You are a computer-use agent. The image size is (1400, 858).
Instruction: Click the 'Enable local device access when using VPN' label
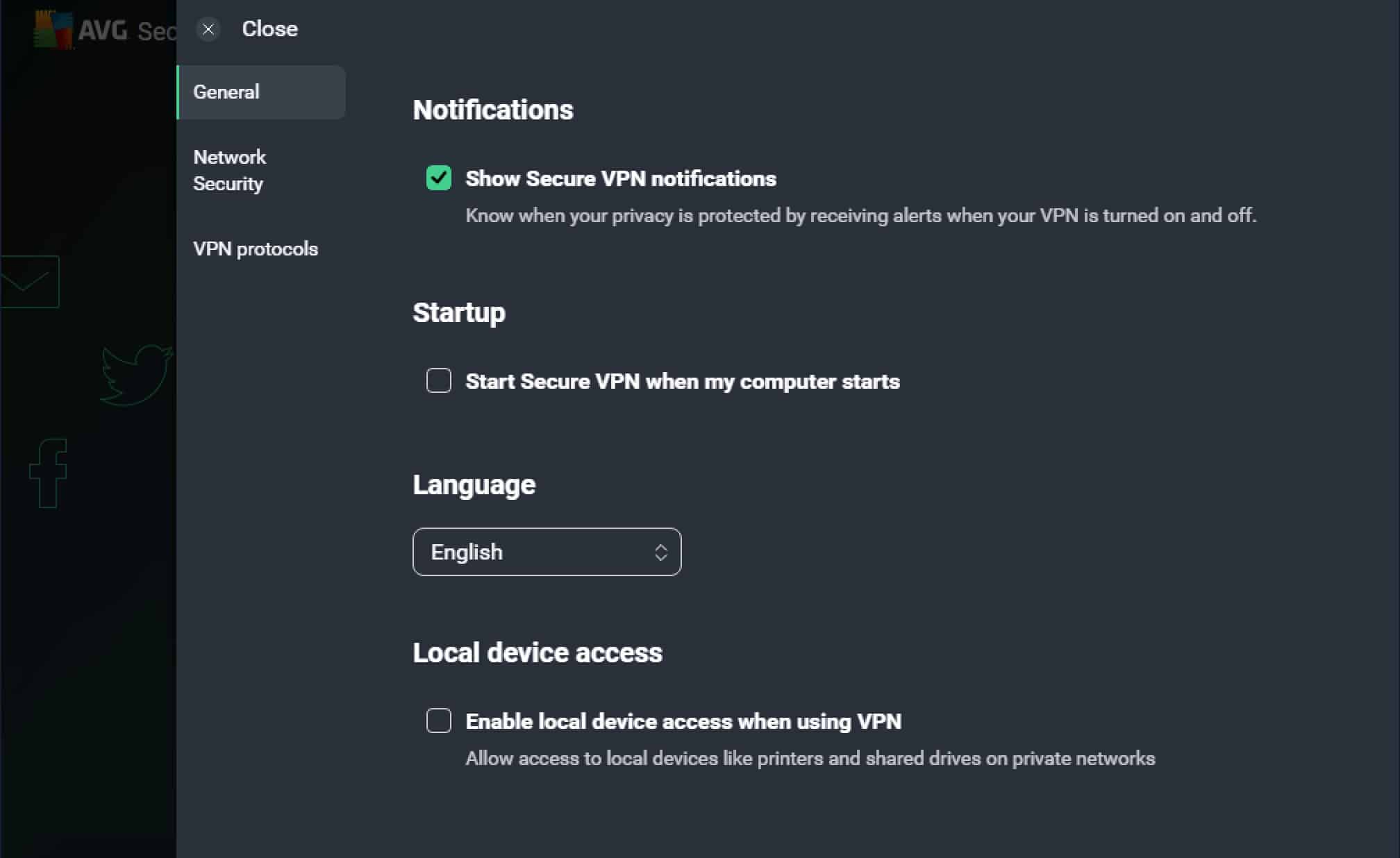coord(683,722)
